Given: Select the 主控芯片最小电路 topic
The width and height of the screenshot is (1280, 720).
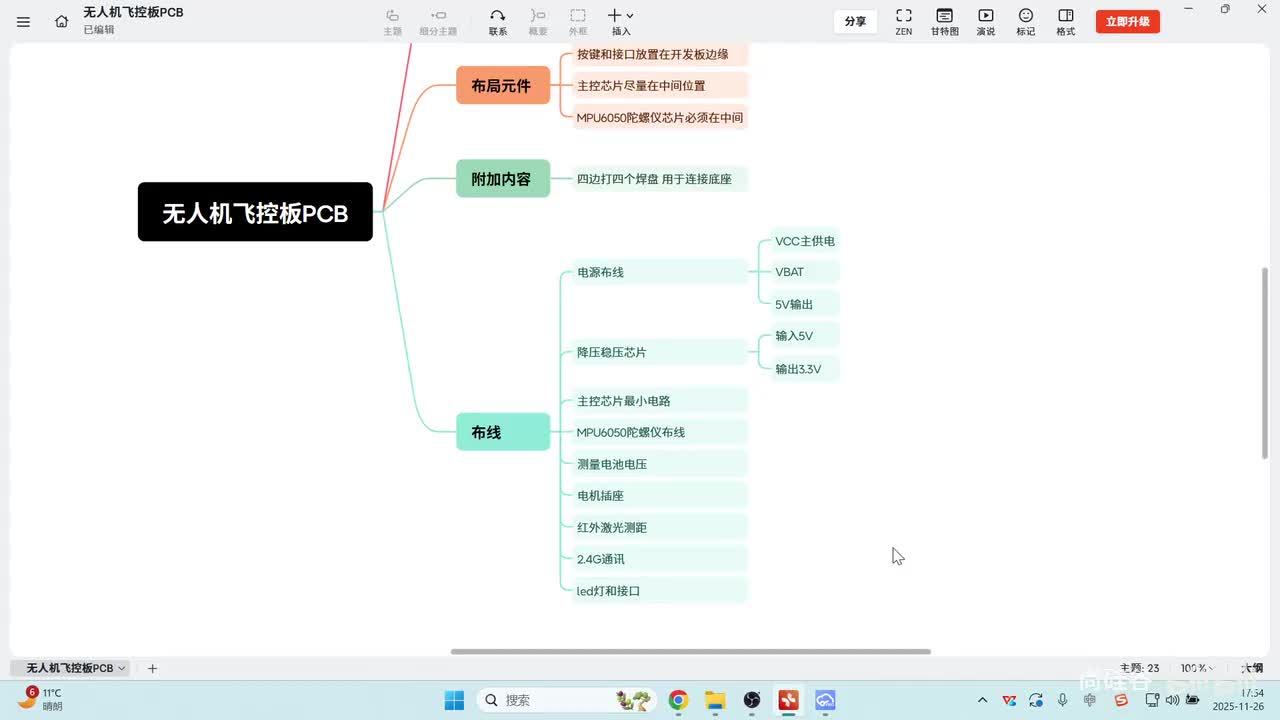Looking at the screenshot, I should (658, 401).
